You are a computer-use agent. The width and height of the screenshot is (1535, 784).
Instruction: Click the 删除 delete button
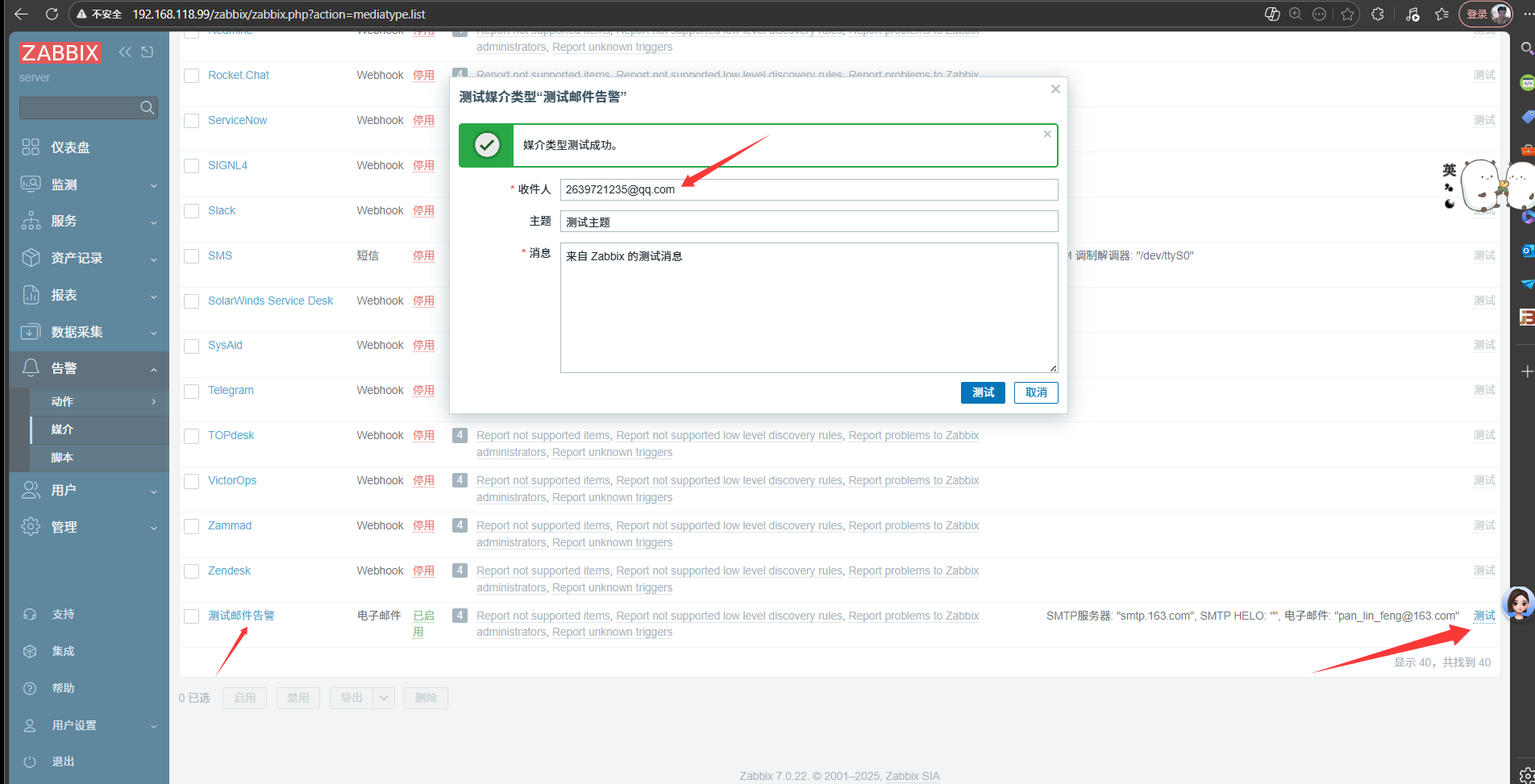[426, 698]
